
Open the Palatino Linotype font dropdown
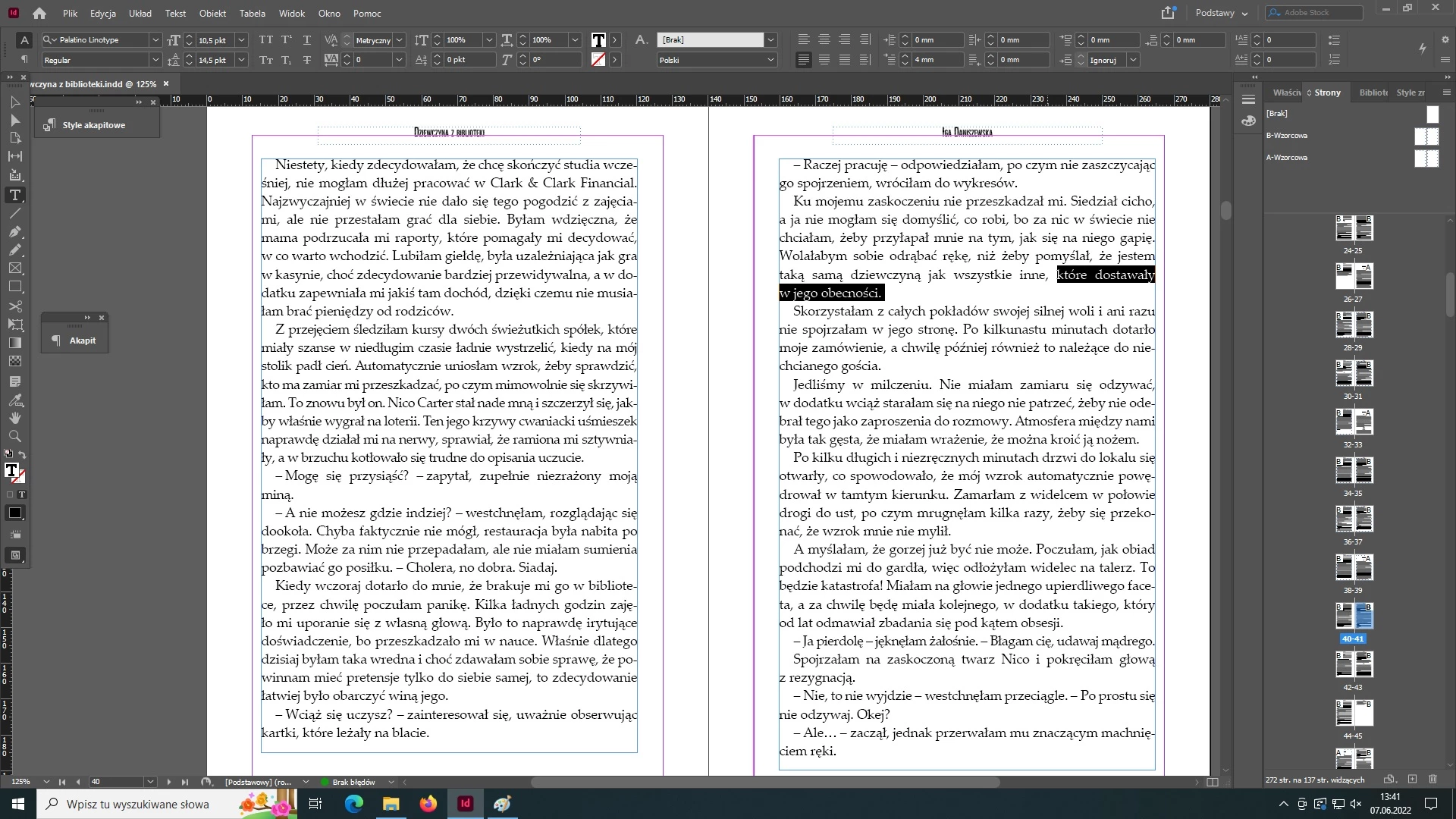pos(155,39)
